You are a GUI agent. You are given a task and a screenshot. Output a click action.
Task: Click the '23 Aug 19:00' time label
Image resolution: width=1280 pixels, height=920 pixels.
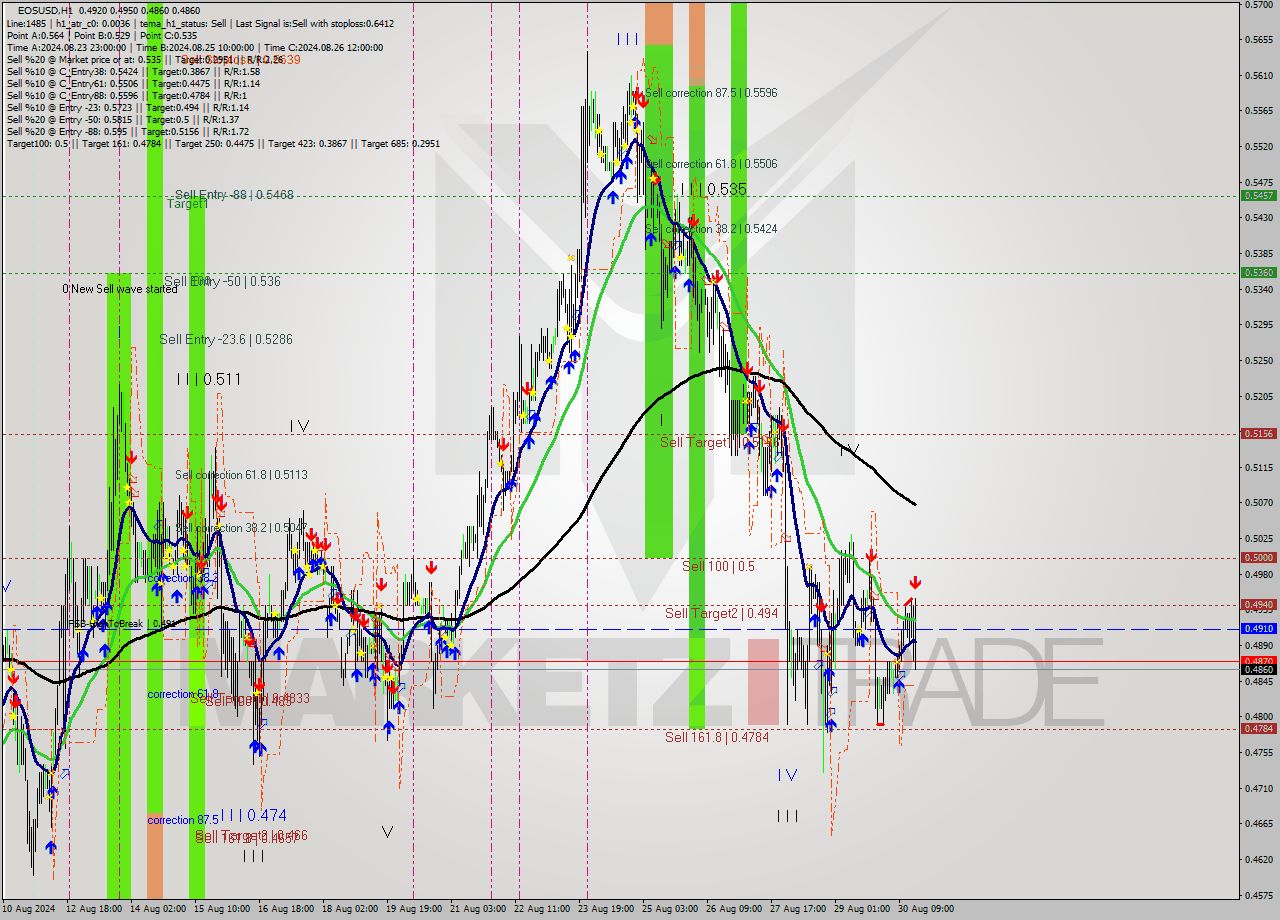point(606,909)
